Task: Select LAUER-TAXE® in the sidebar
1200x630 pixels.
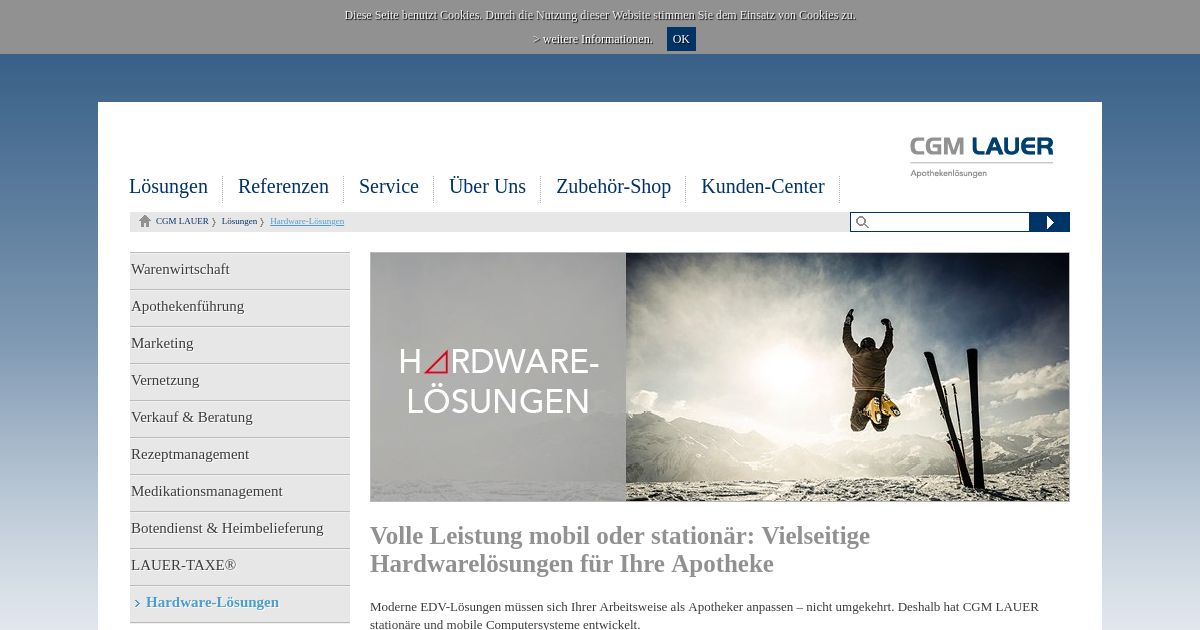Action: pyautogui.click(x=240, y=566)
